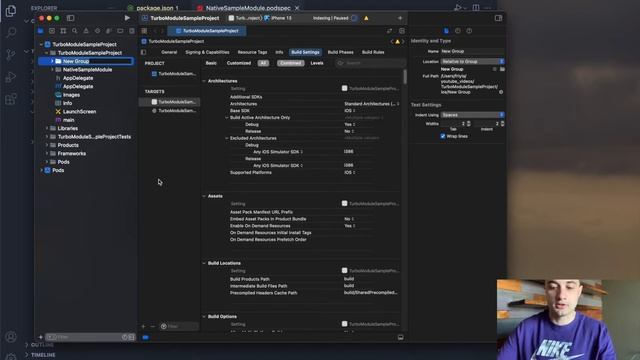Select the Combined view toggle
The height and width of the screenshot is (360, 640).
[291, 63]
